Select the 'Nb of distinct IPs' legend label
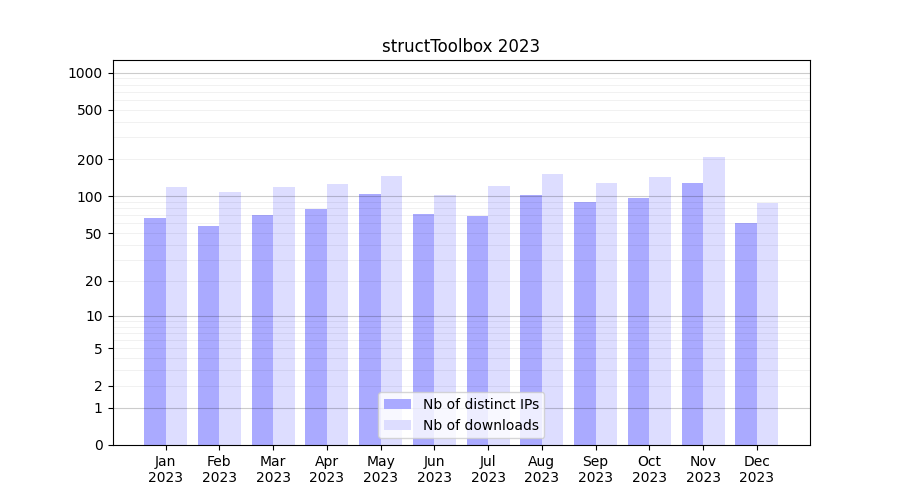Screen dimensions: 900x500 pos(480,404)
